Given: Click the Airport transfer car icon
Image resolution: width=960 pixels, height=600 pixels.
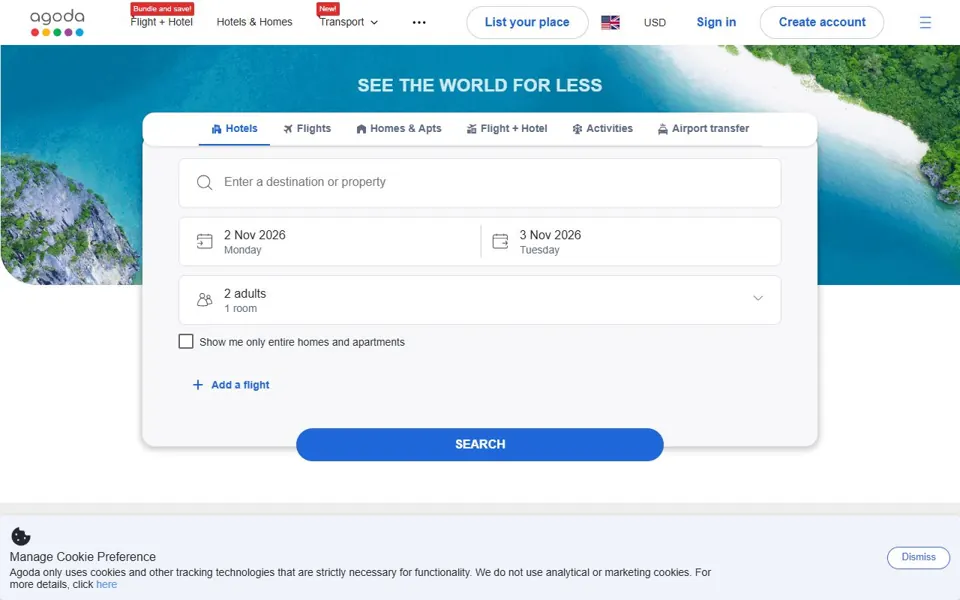Looking at the screenshot, I should [x=662, y=129].
